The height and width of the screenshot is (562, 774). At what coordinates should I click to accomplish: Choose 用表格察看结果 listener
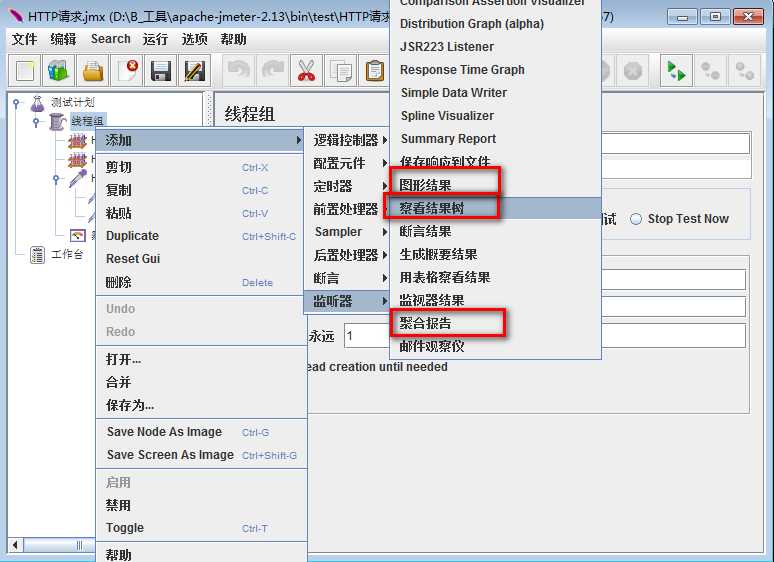point(496,277)
